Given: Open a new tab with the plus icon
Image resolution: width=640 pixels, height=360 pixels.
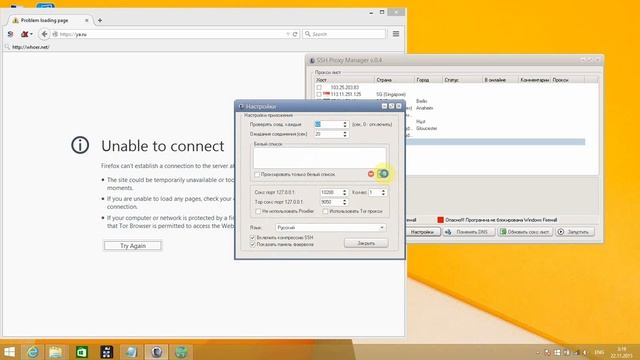Looking at the screenshot, I should [x=100, y=20].
